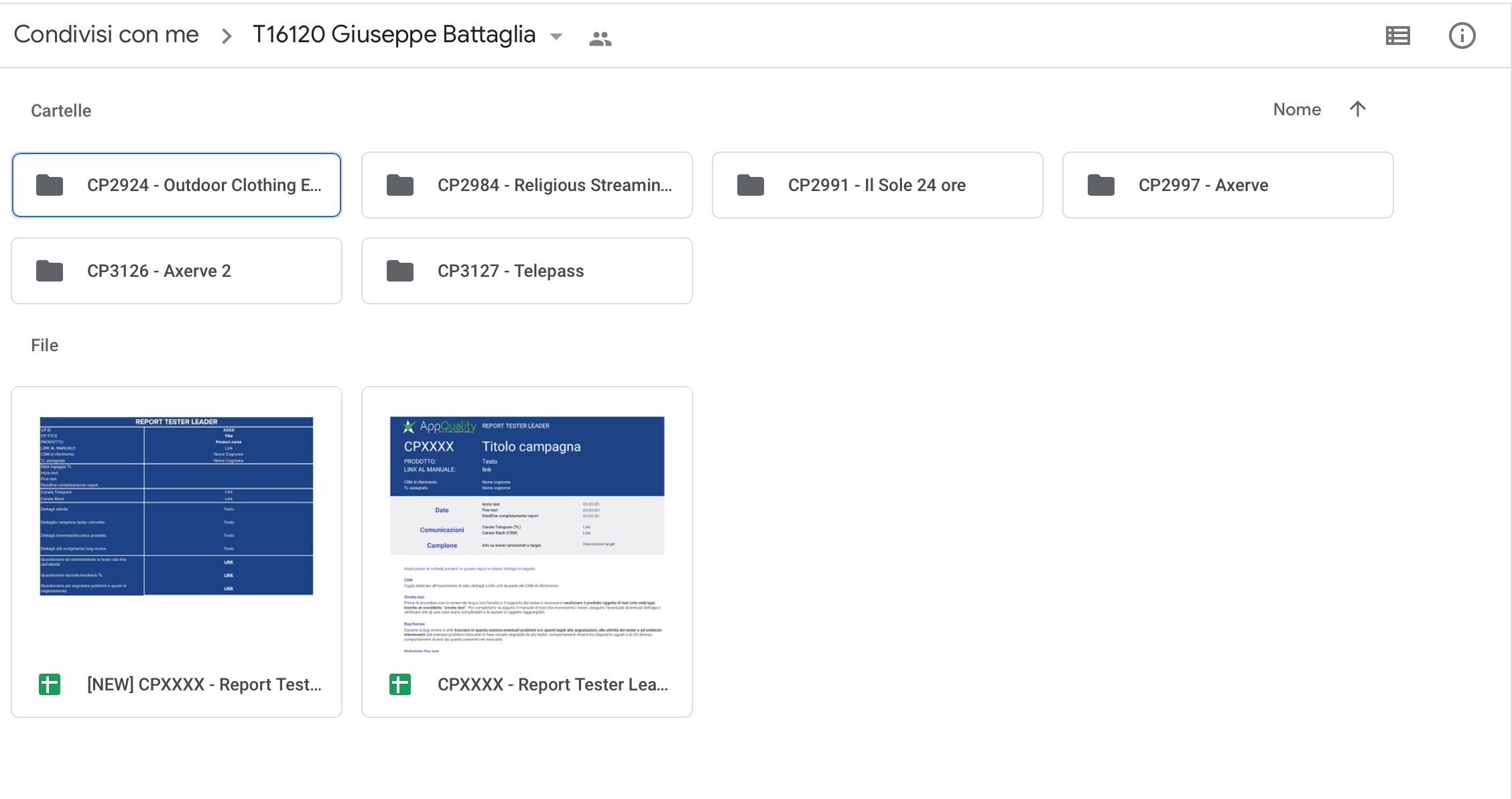Select the CP2997 - Axerve folder
This screenshot has height=799, width=1512.
[1228, 185]
